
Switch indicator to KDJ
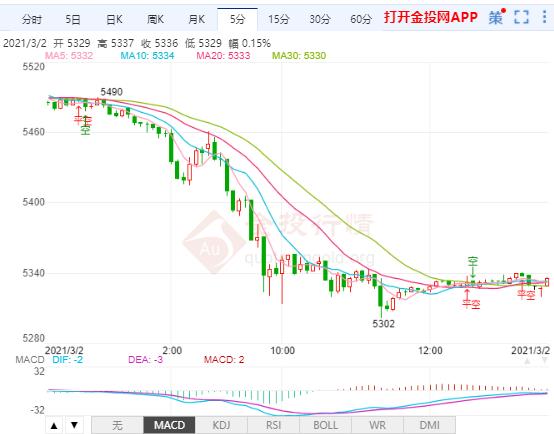pyautogui.click(x=221, y=425)
